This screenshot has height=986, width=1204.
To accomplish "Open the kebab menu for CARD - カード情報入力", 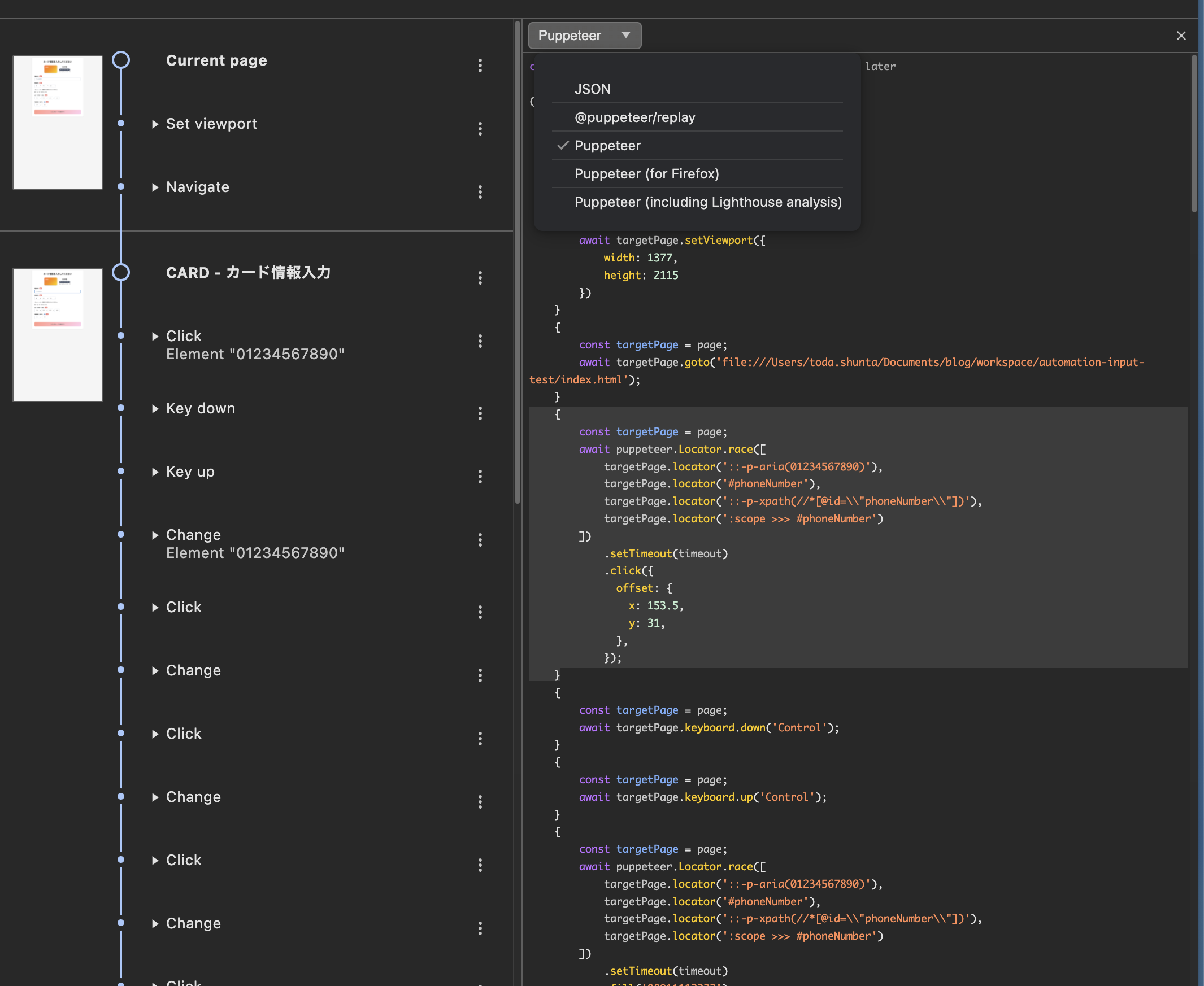I will tap(480, 278).
